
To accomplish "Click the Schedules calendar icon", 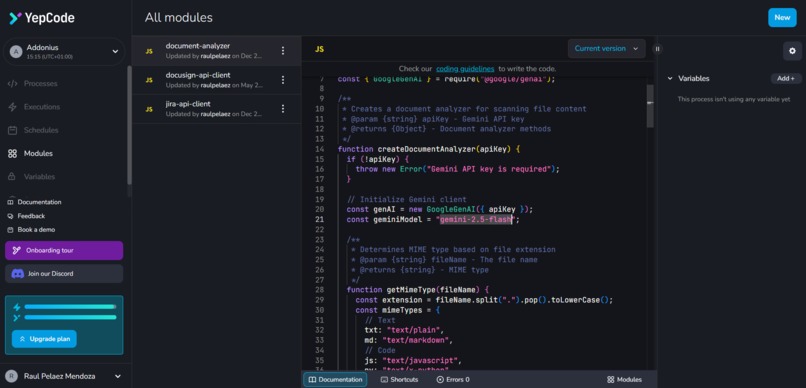I will [13, 130].
